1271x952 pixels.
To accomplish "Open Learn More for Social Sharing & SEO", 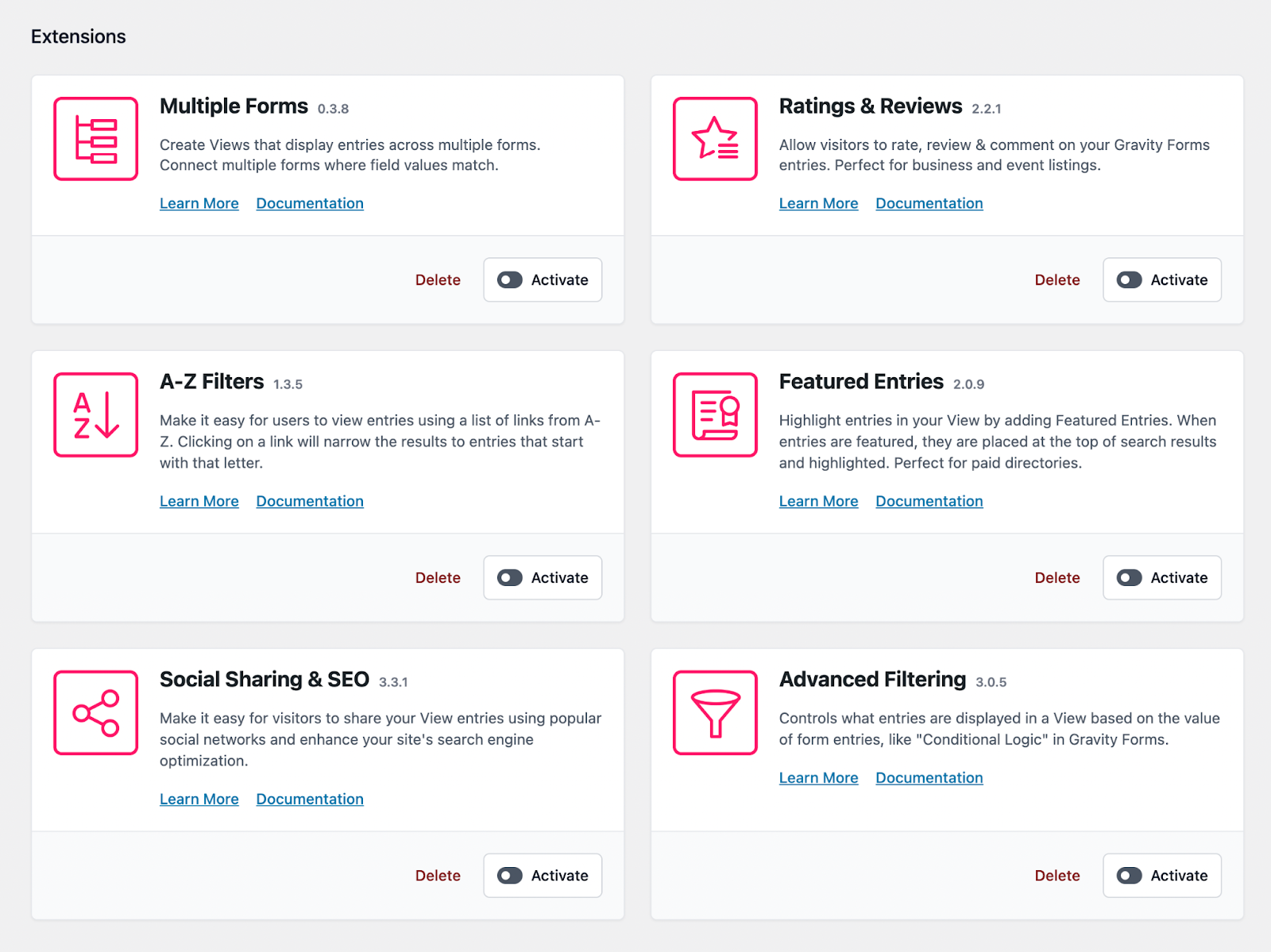I will [x=199, y=799].
